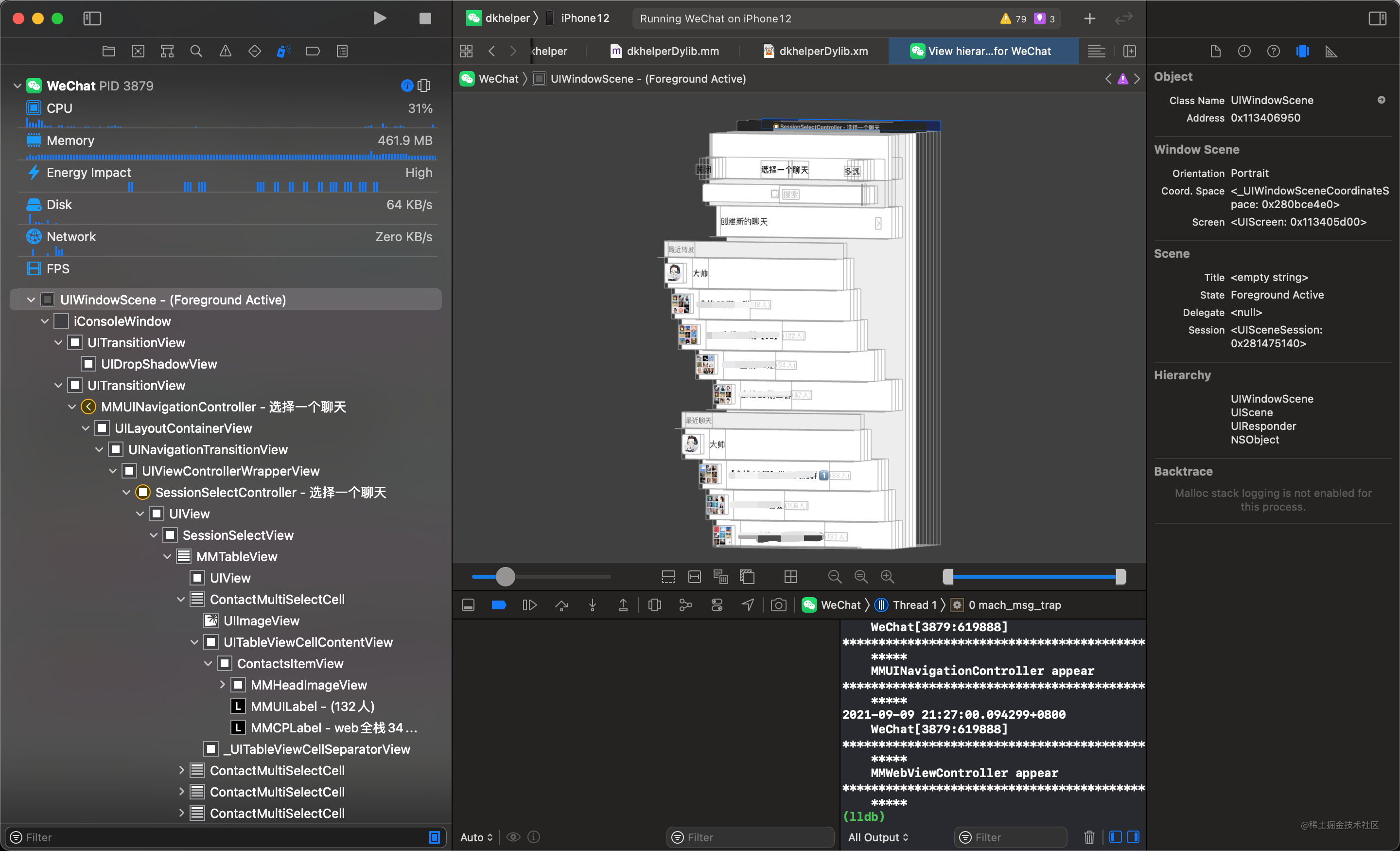Click the Debug View Hierarchy button
Image resolution: width=1400 pixels, height=851 pixels.
[654, 605]
